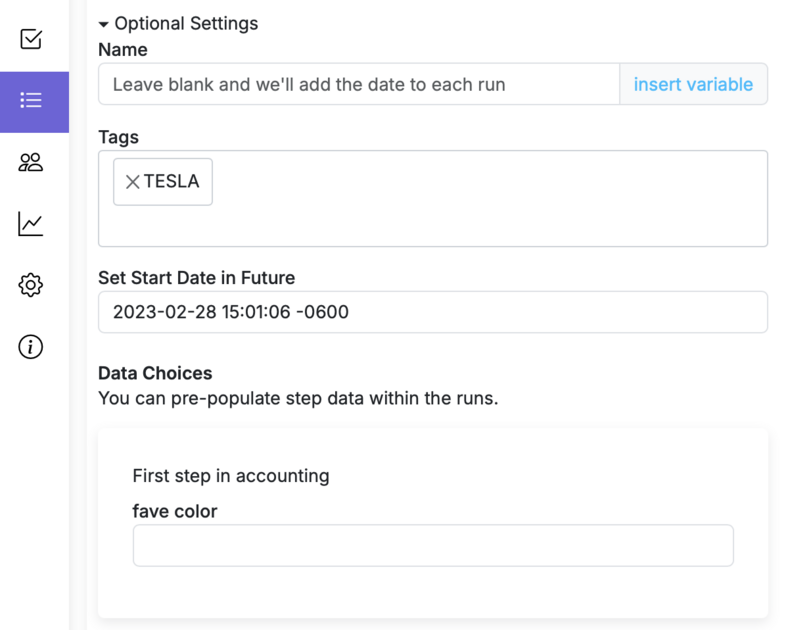Click the insert variable button
The image size is (790, 630).
click(693, 85)
